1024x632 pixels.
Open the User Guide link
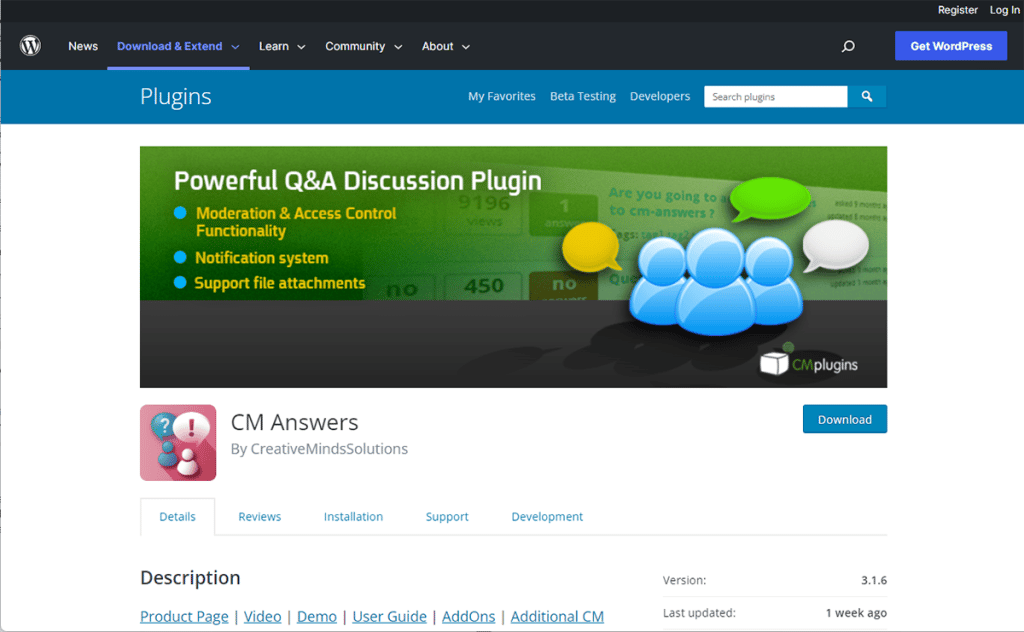click(389, 616)
